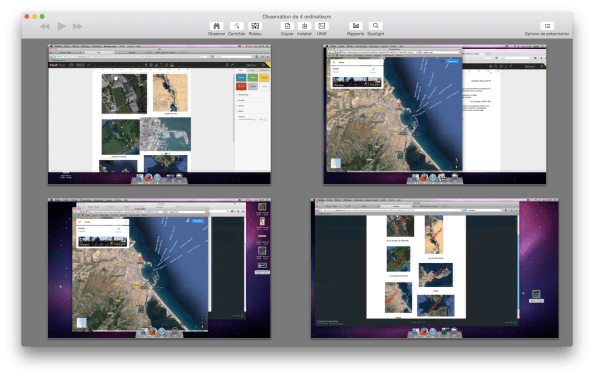Click the Installer package icon
Image resolution: width=594 pixels, height=377 pixels.
(304, 26)
